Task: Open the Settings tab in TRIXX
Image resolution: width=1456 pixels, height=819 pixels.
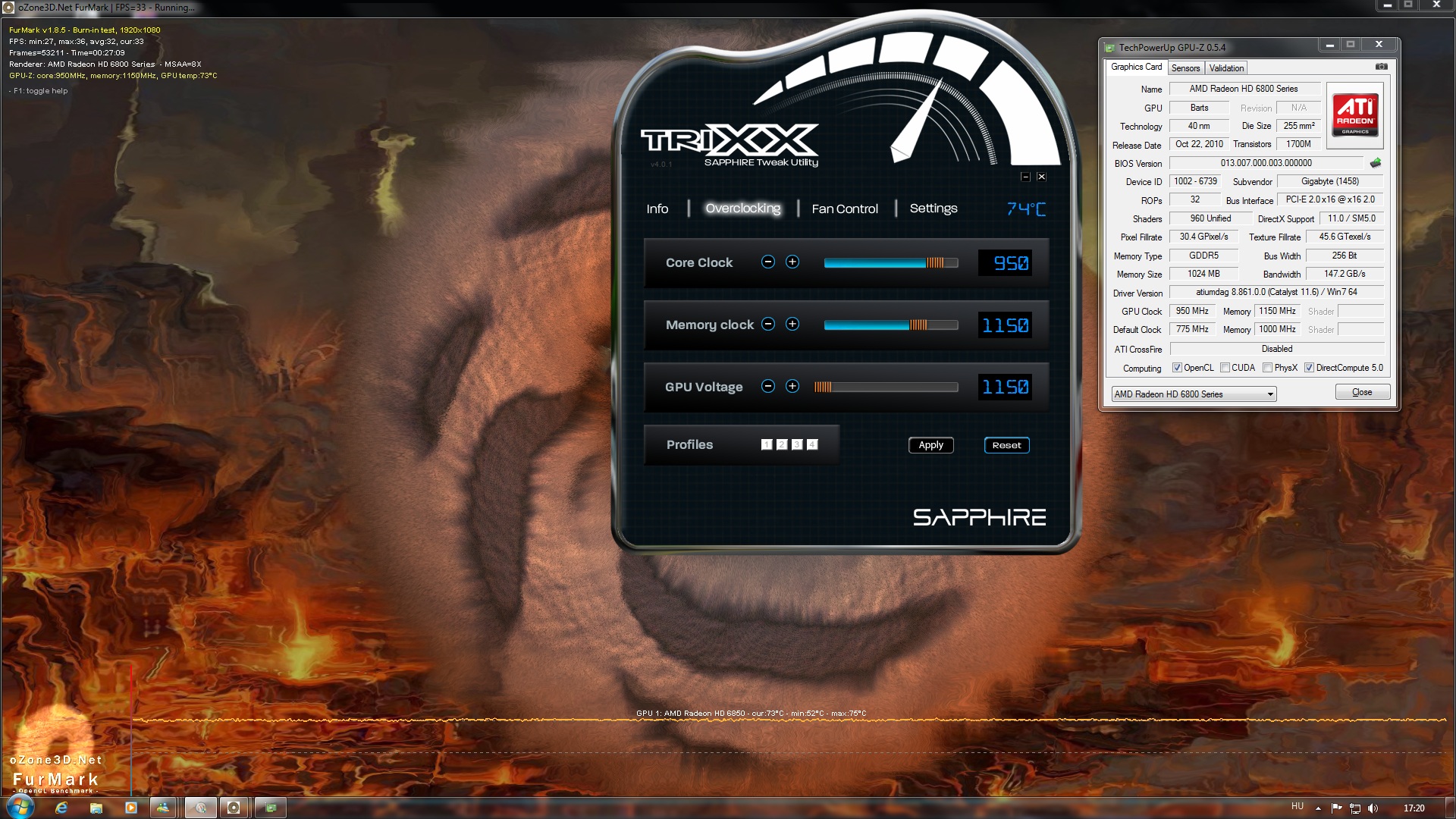Action: (x=934, y=208)
